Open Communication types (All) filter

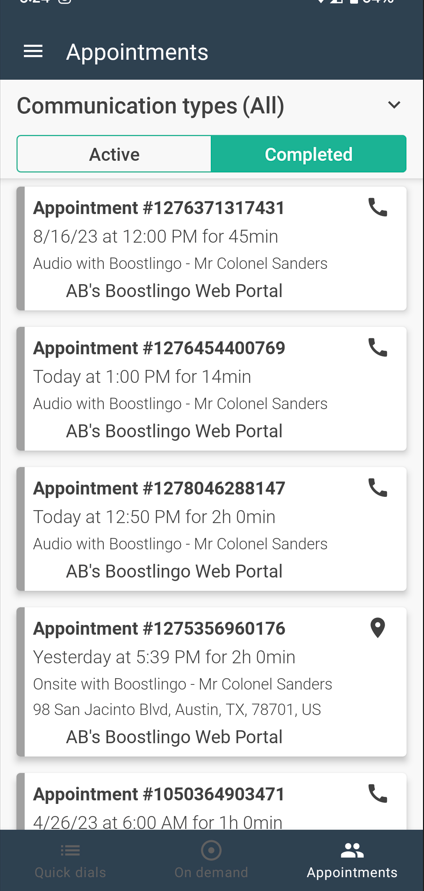tap(211, 106)
